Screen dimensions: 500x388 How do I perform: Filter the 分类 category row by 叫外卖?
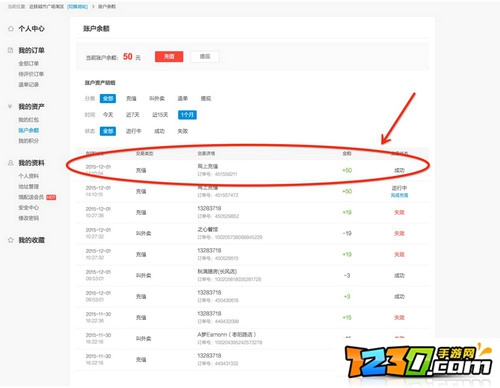(157, 98)
